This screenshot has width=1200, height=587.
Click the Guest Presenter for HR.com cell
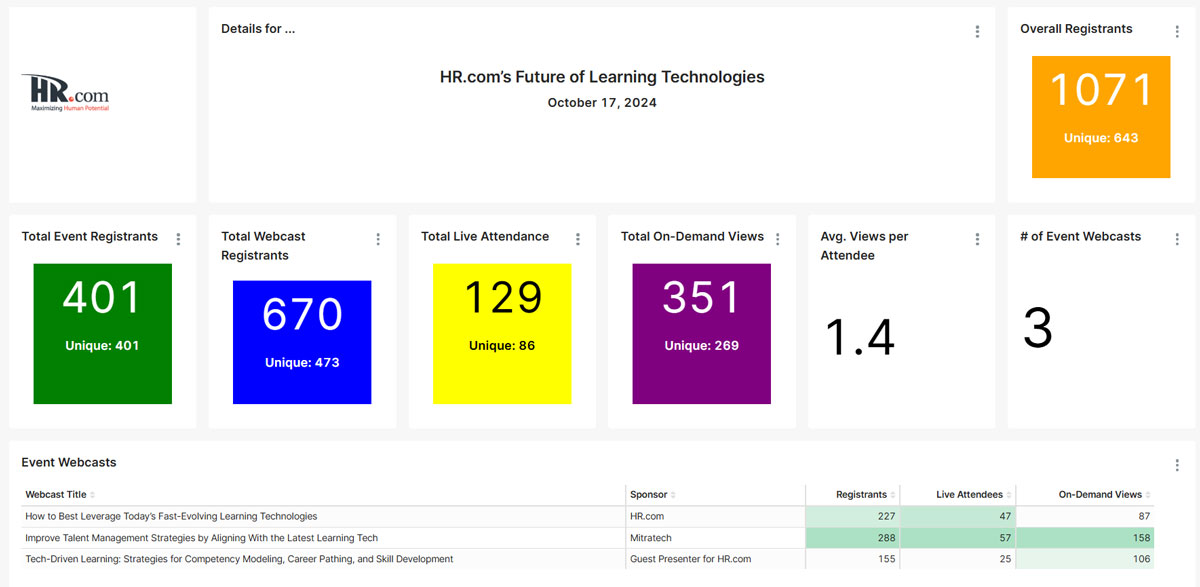pyautogui.click(x=715, y=559)
